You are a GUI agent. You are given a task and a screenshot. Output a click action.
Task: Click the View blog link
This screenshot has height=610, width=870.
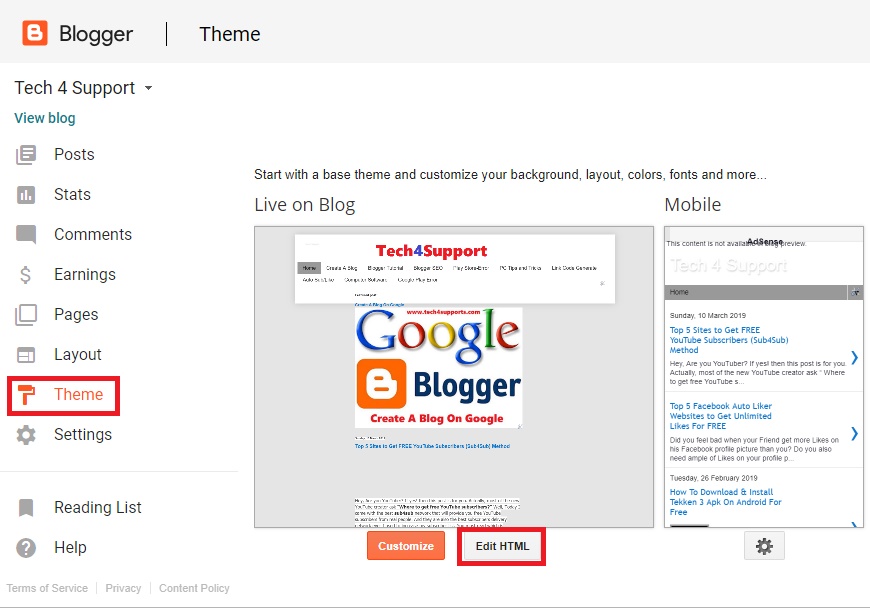[x=45, y=118]
